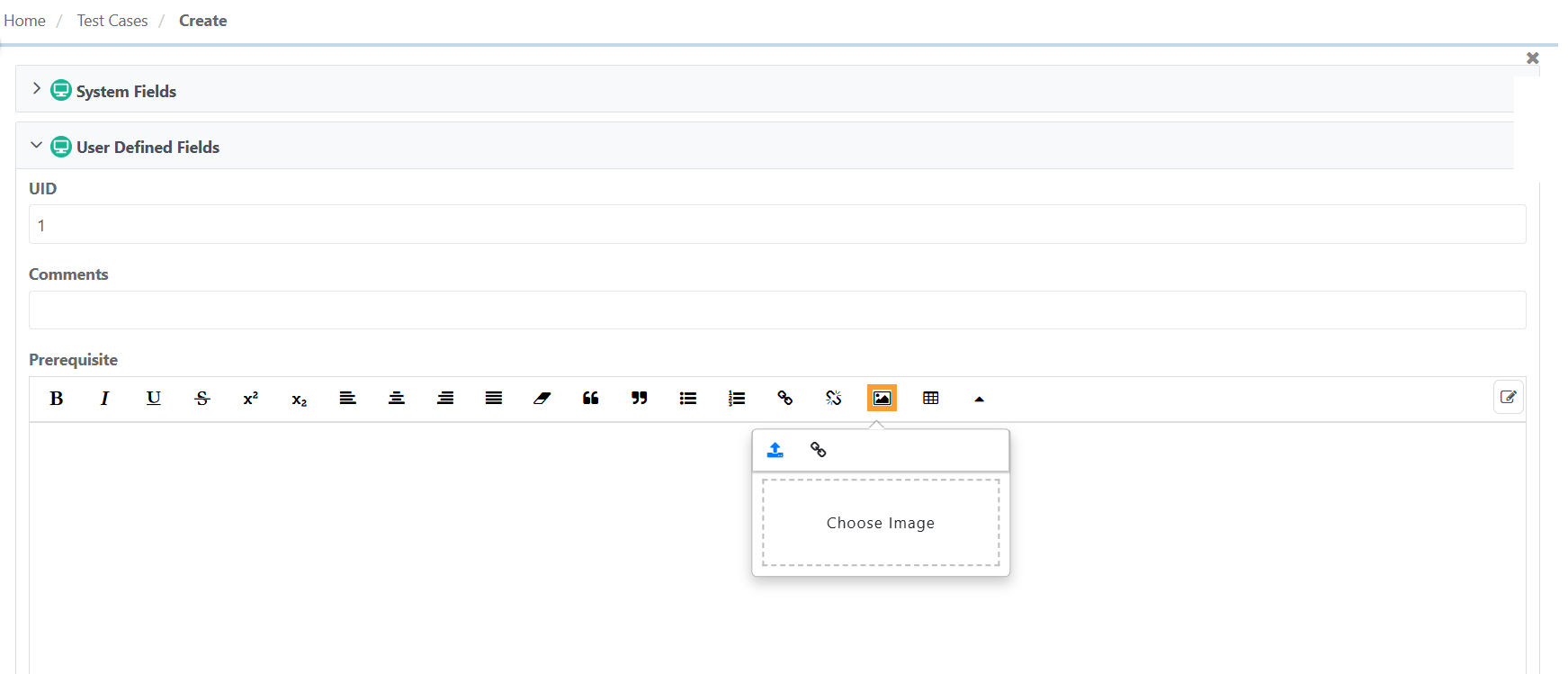Screen dimensions: 1568x674
Task: Go to Home breadcrumb
Action: coord(24,21)
